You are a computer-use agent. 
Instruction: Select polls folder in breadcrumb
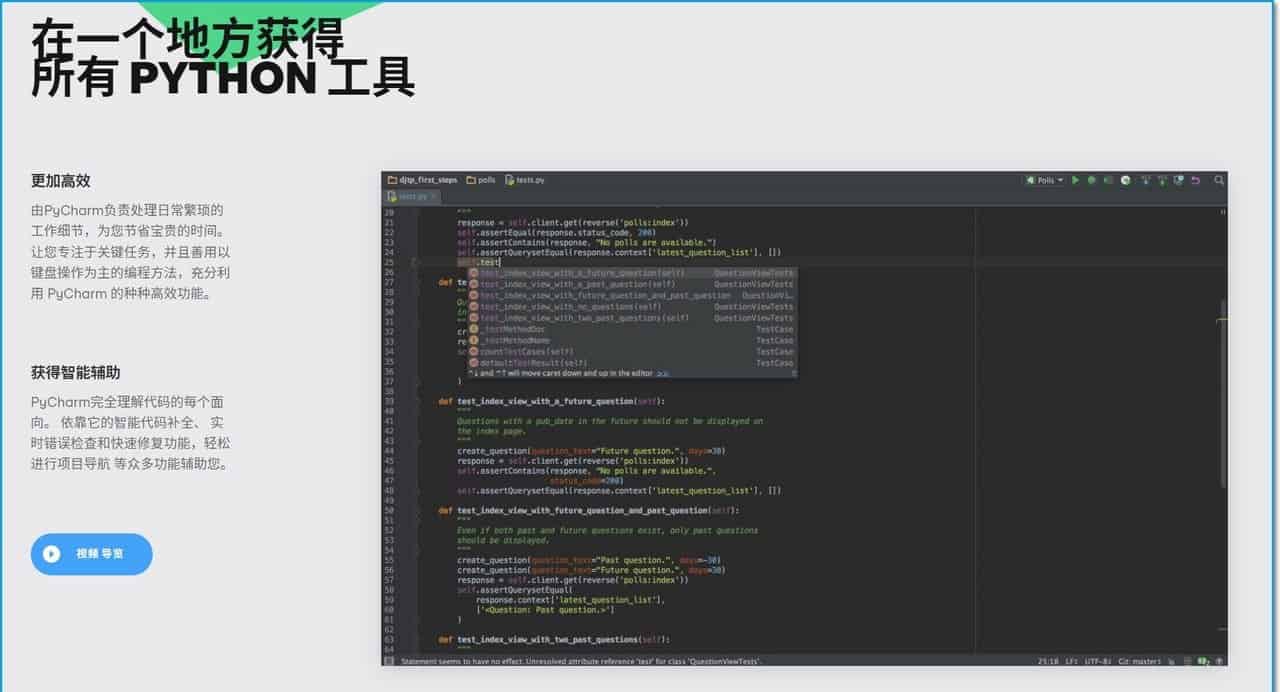481,180
